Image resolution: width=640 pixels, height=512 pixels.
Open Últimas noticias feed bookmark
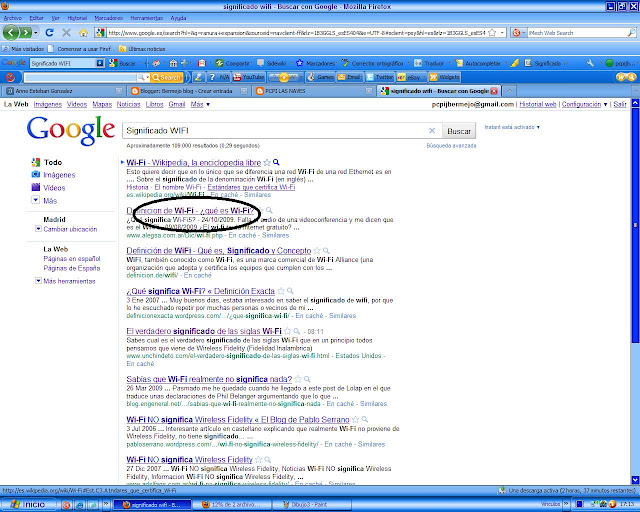click(142, 49)
